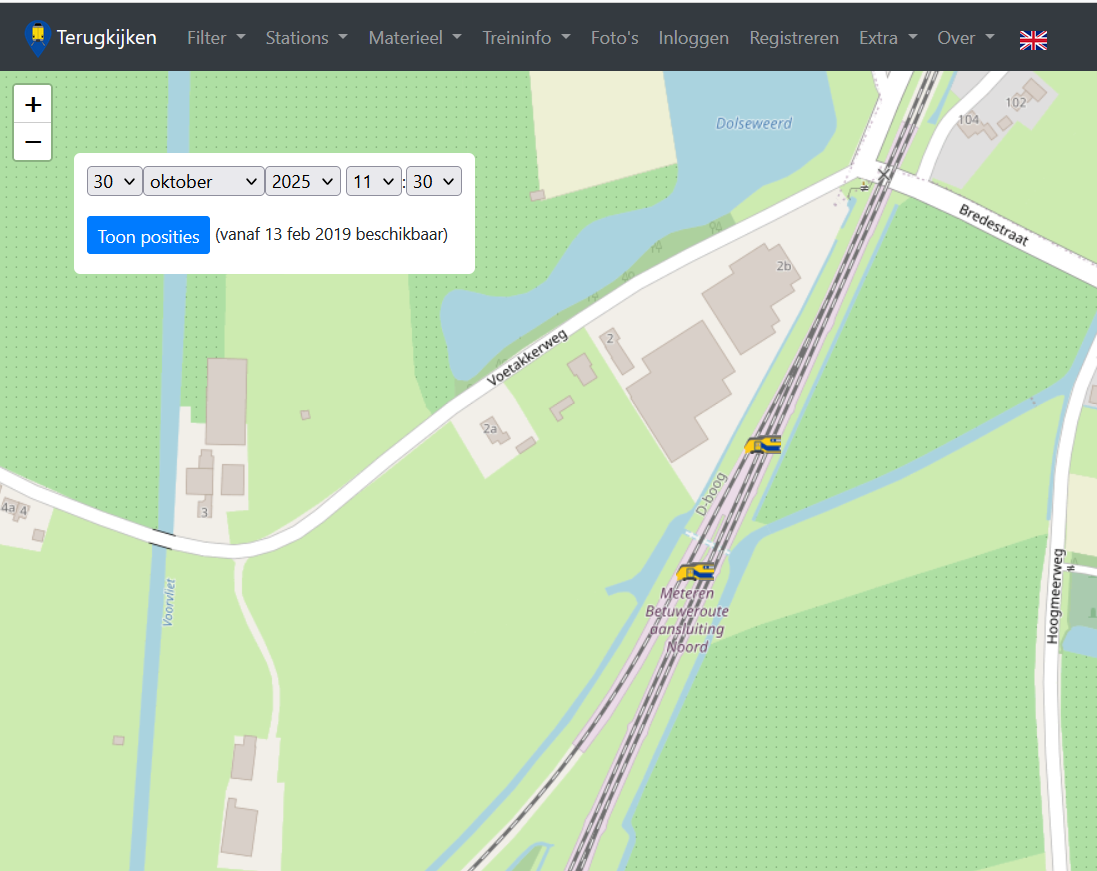Open the minutes dropdown showing 30
1097x871 pixels.
(434, 182)
